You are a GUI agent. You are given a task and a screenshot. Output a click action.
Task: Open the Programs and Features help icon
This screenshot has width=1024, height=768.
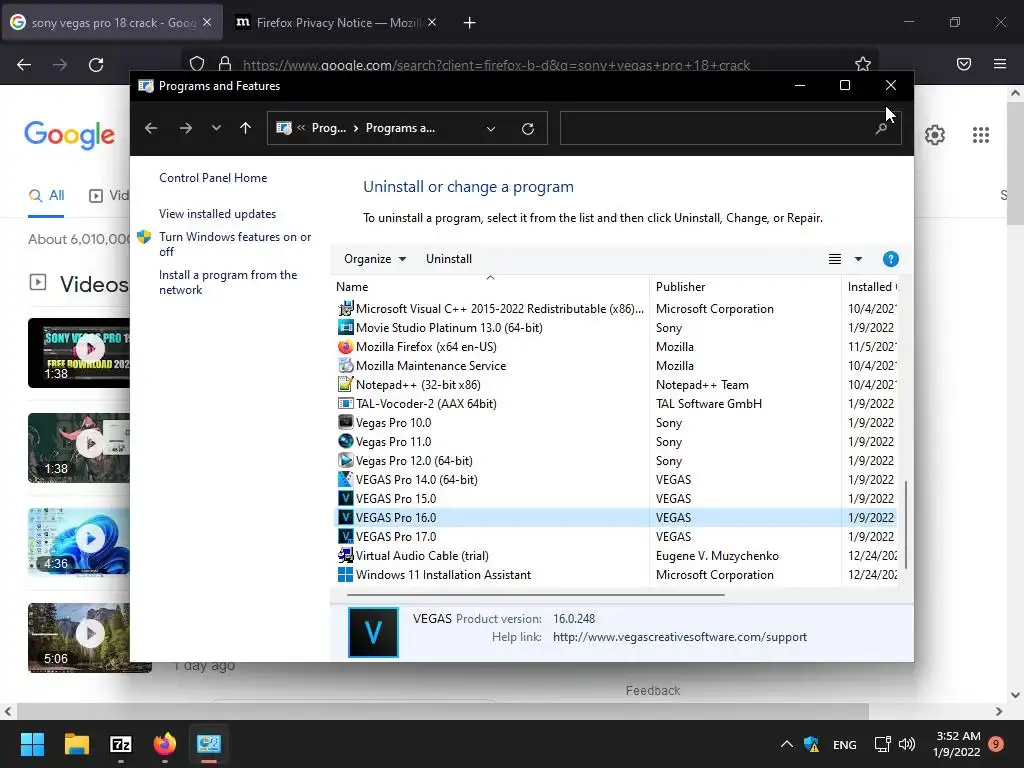[x=890, y=259]
